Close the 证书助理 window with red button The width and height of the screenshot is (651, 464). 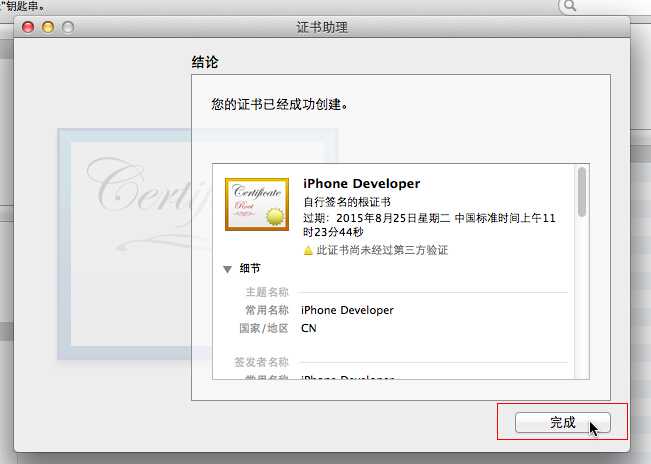tap(28, 27)
